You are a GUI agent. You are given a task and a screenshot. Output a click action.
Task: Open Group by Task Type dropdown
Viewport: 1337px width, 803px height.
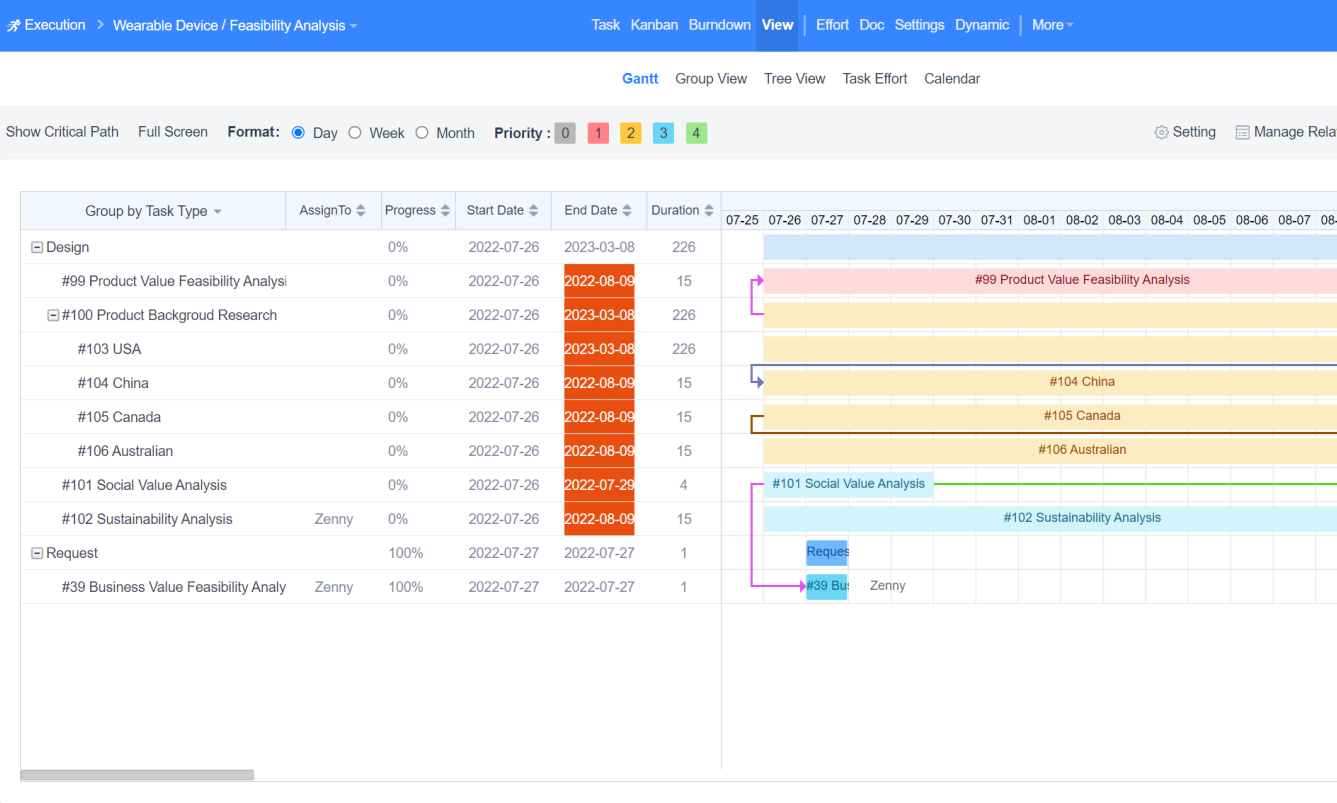click(153, 211)
